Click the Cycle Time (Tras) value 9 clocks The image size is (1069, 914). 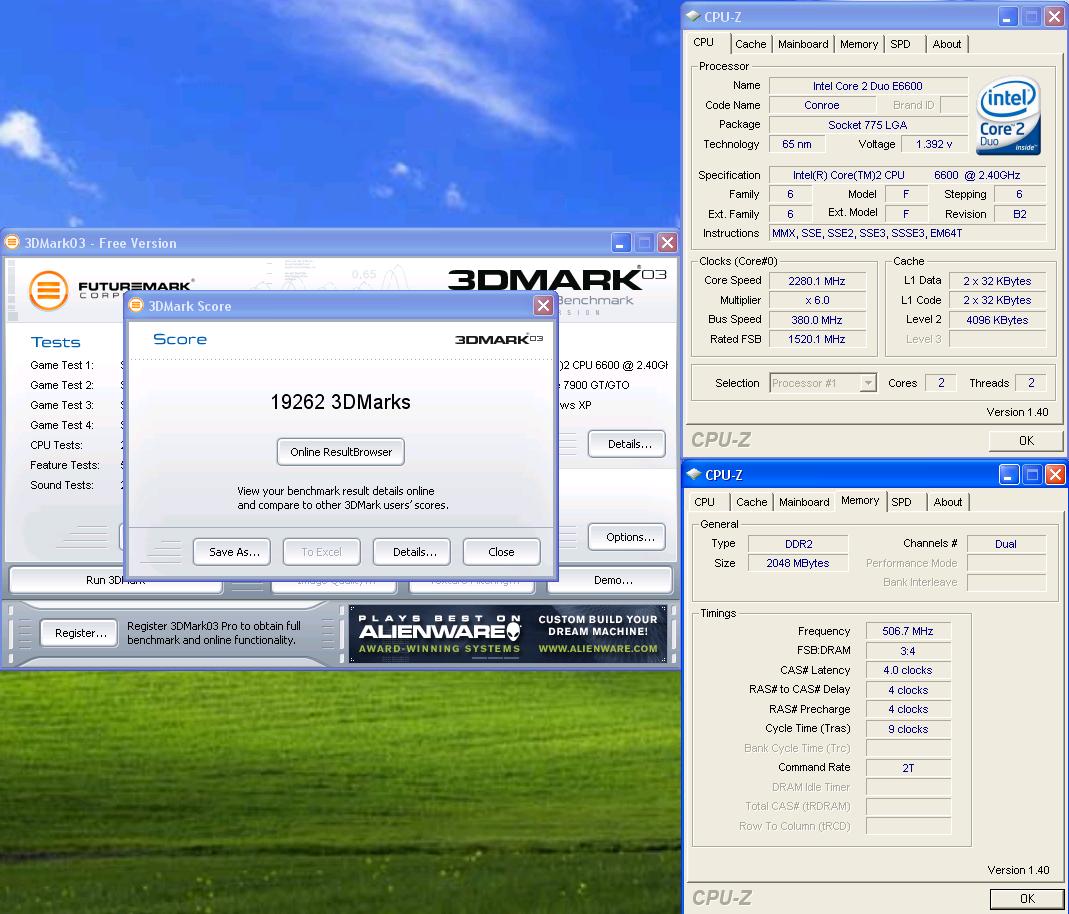(x=907, y=729)
